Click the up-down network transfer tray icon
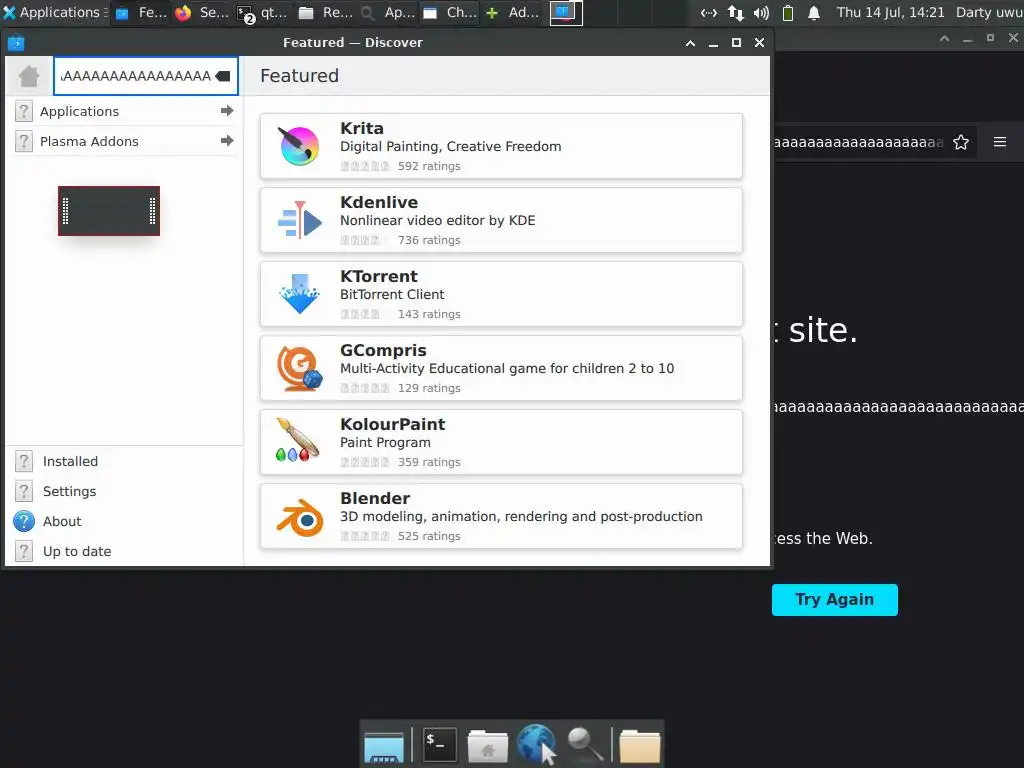 (735, 12)
